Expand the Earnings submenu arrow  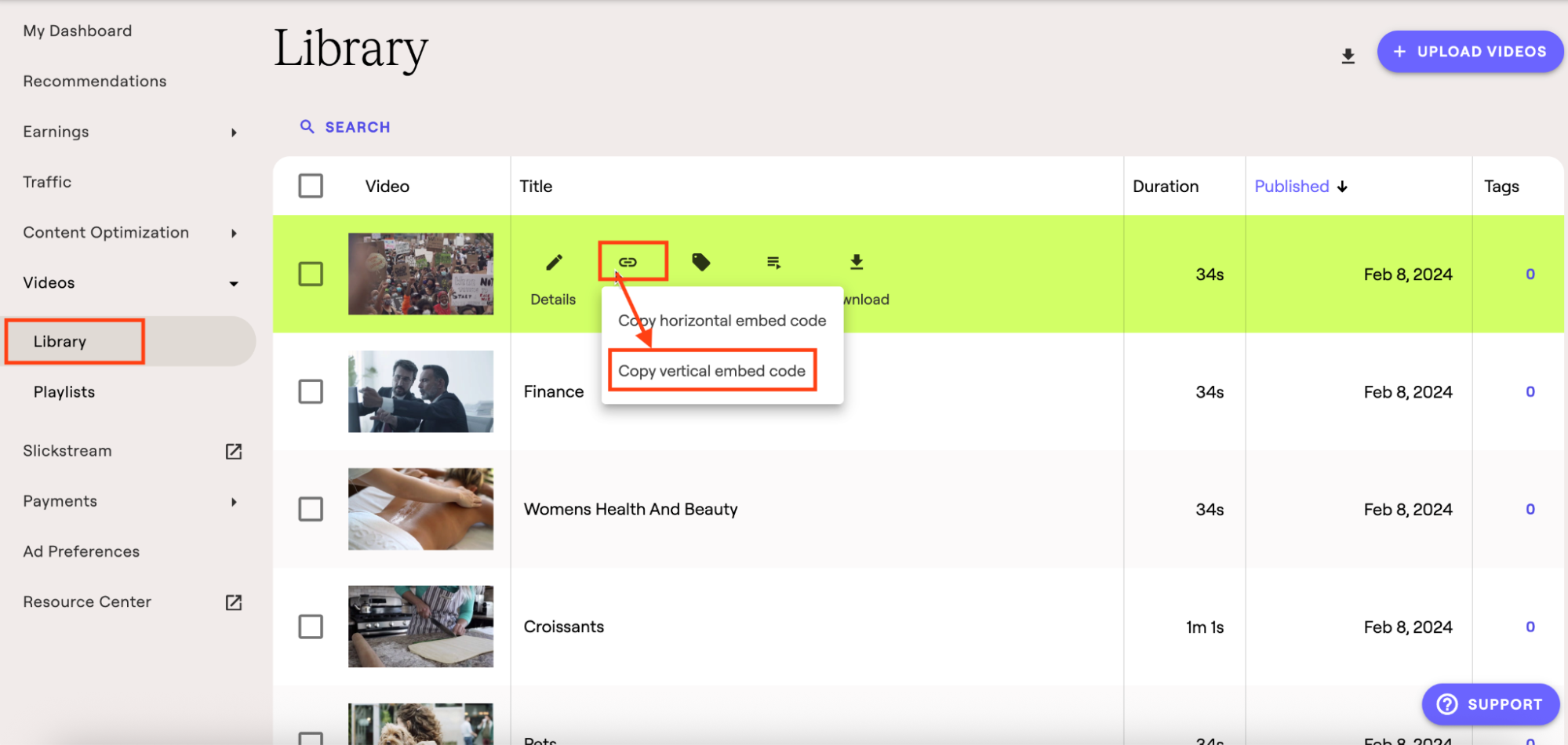pos(234,133)
